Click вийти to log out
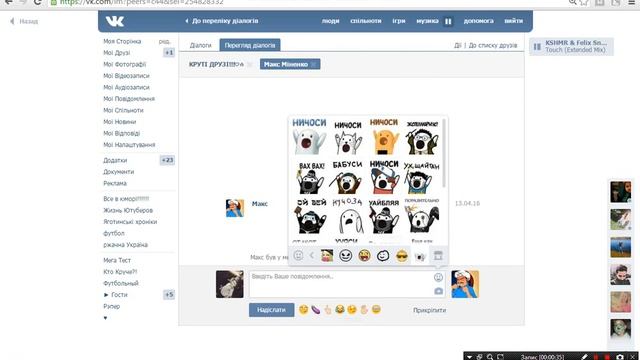640x360 pixels. (x=513, y=21)
